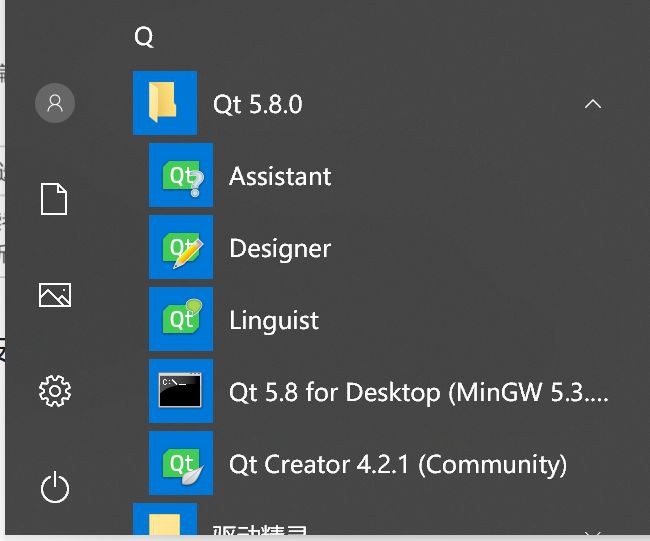The height and width of the screenshot is (541, 650).
Task: Click the command prompt icon for Qt 5.8
Action: point(181,391)
